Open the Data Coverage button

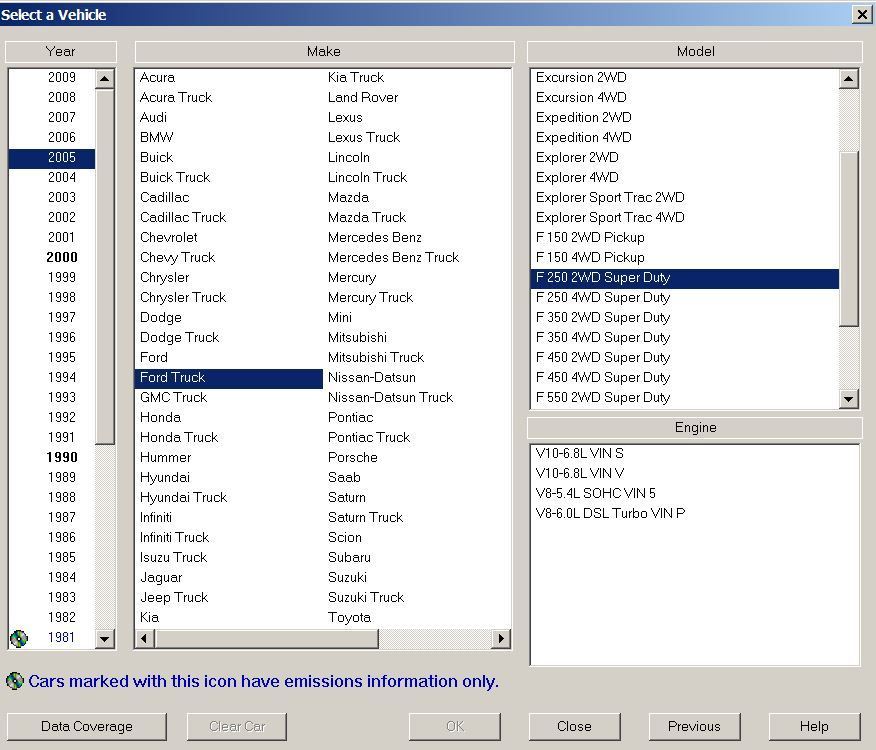click(x=86, y=726)
